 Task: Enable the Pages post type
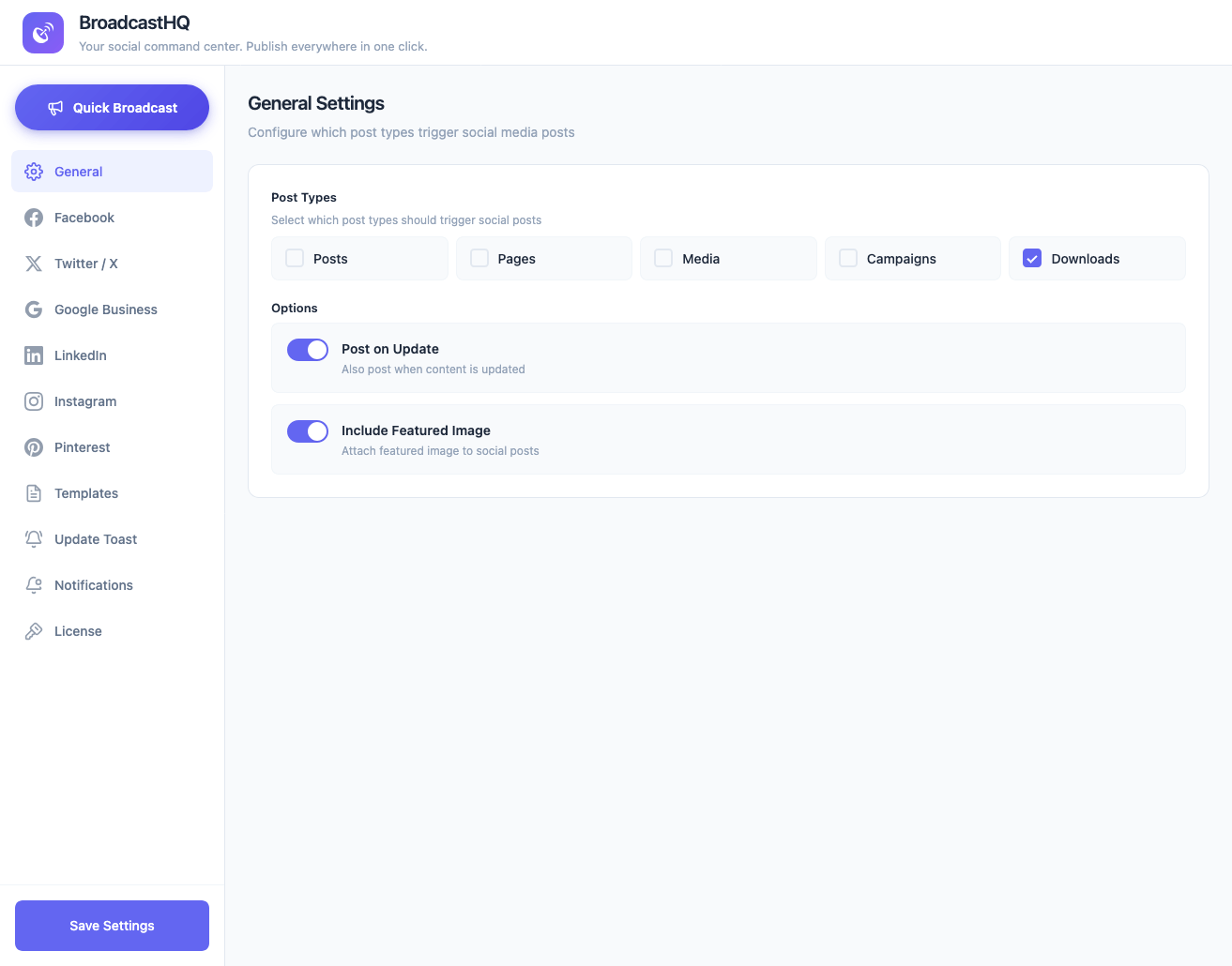[479, 258]
